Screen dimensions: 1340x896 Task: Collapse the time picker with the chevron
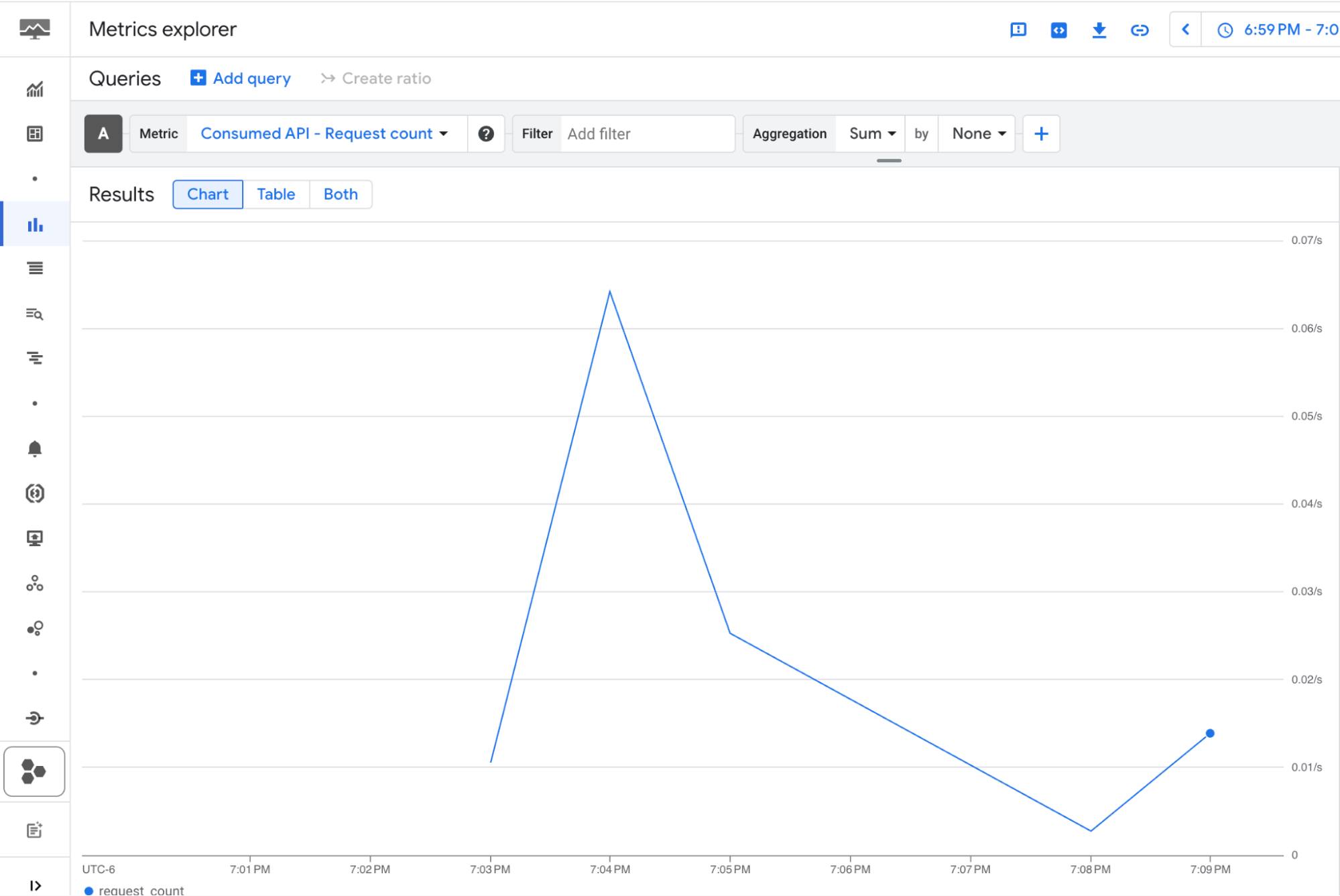[x=1185, y=29]
